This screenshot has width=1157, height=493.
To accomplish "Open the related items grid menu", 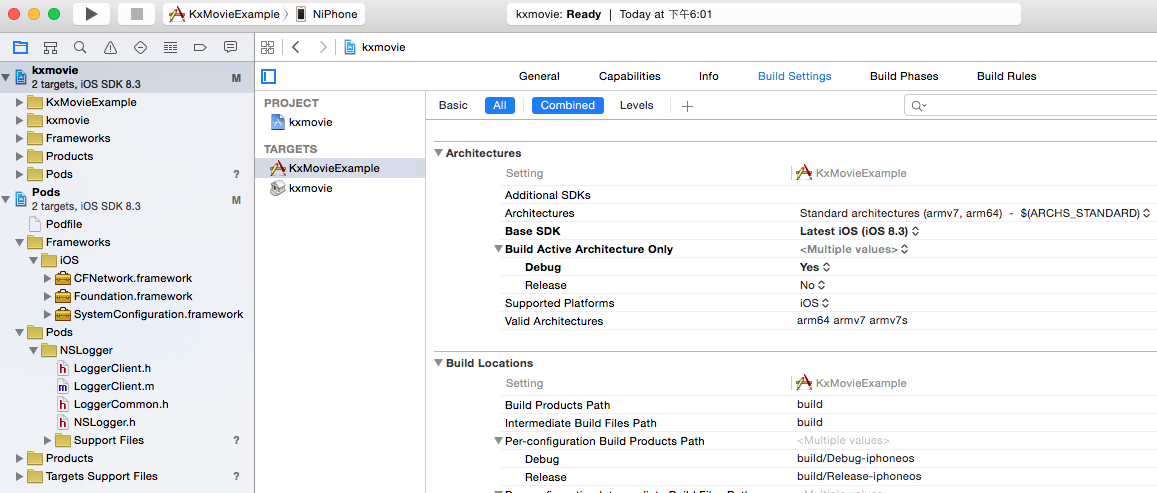I will coord(268,47).
